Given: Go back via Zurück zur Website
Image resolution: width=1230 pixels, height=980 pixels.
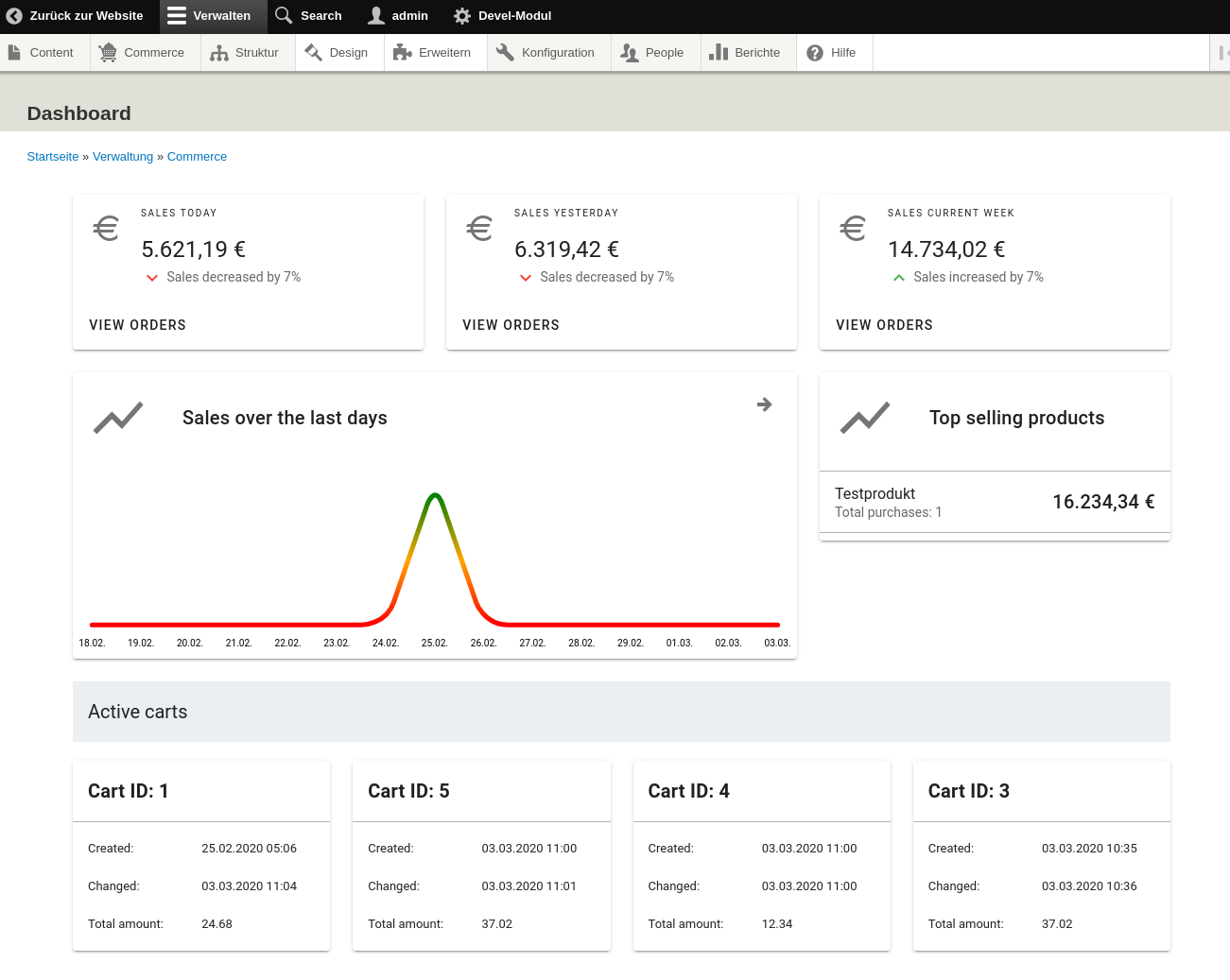Looking at the screenshot, I should 76,16.
